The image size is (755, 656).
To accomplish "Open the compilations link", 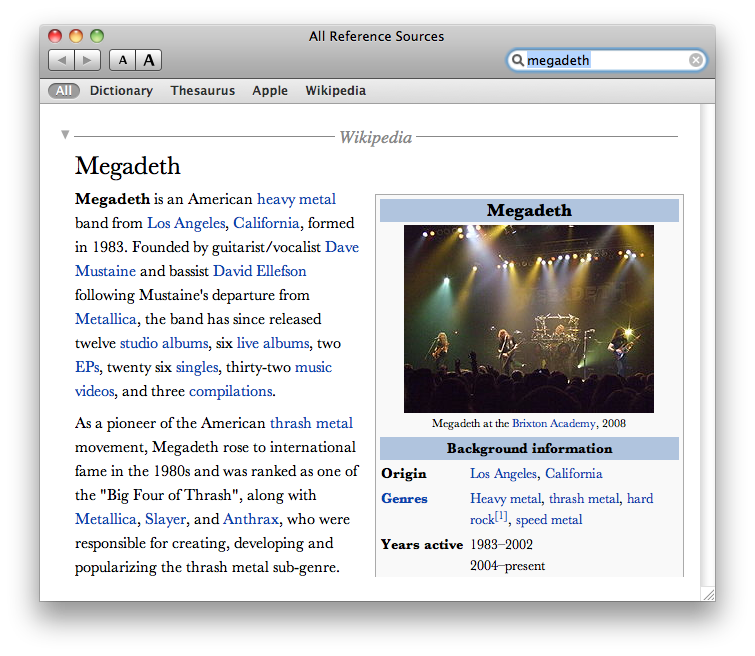I will 231,391.
